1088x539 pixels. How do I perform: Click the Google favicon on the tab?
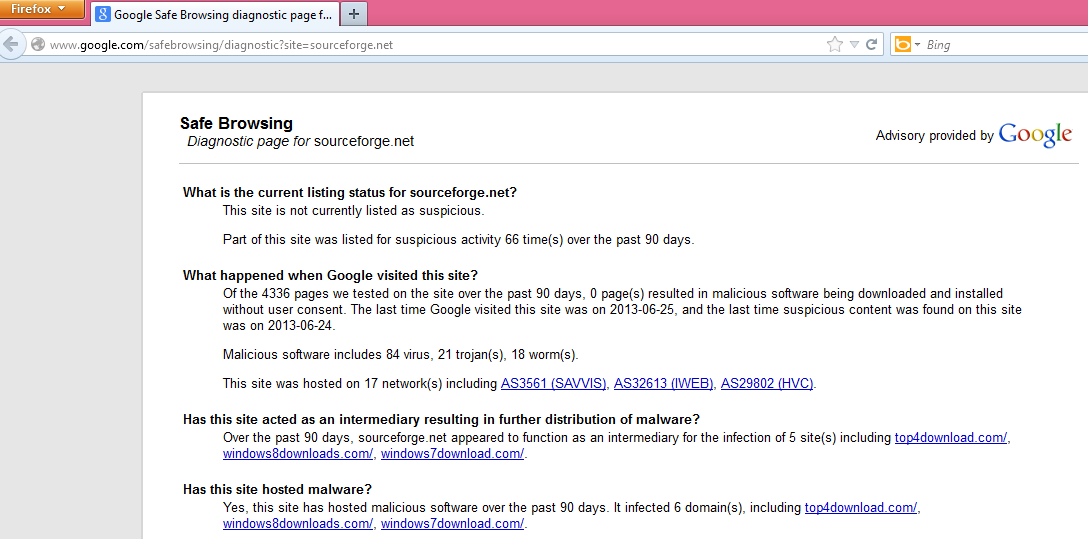pyautogui.click(x=103, y=14)
